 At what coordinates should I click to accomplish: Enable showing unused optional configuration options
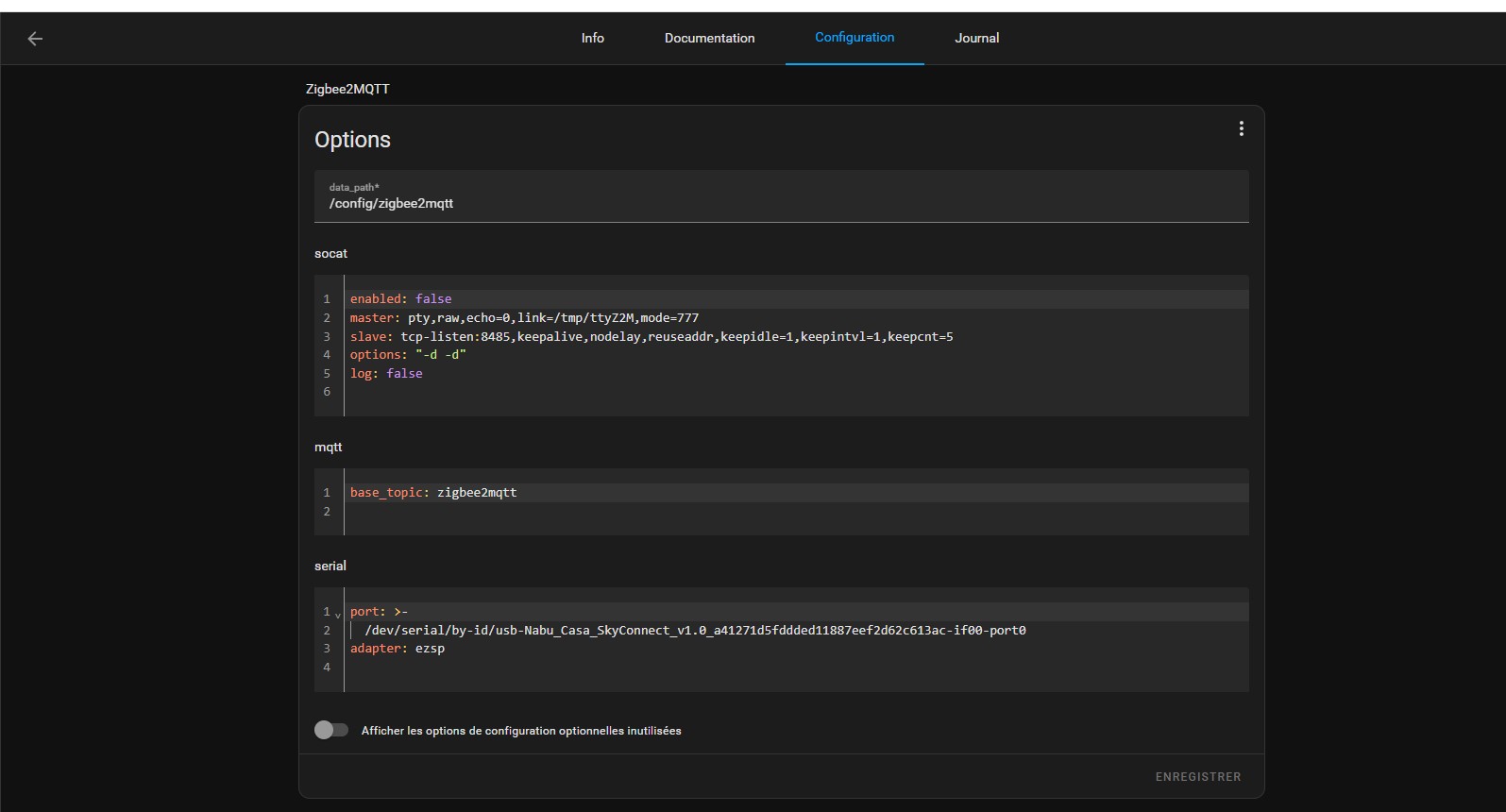pos(331,730)
